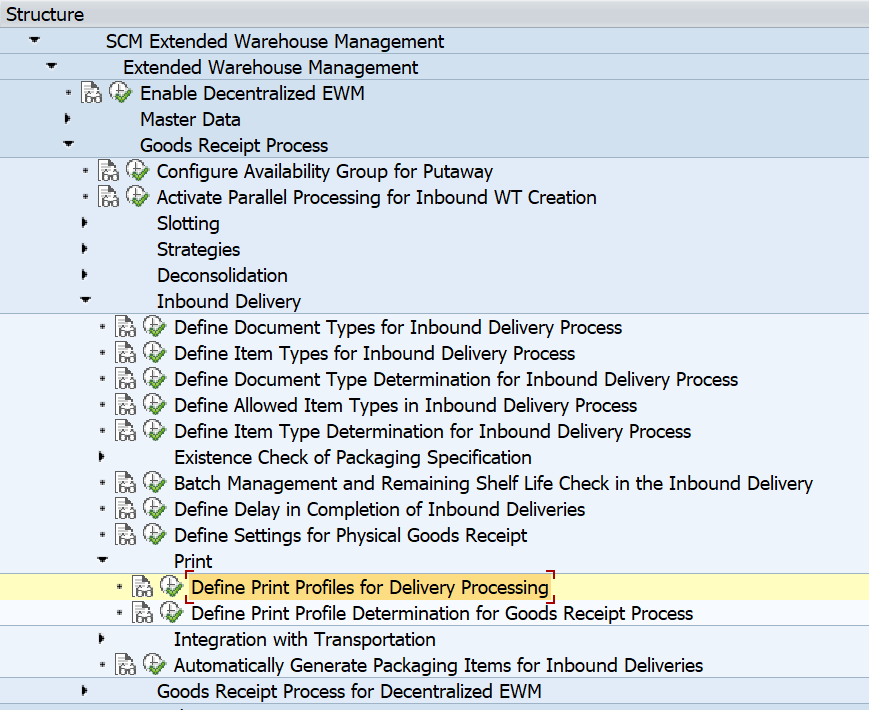The width and height of the screenshot is (869, 710).
Task: Select 'Existence Check of Packaging Specification' label
Action: (x=353, y=458)
